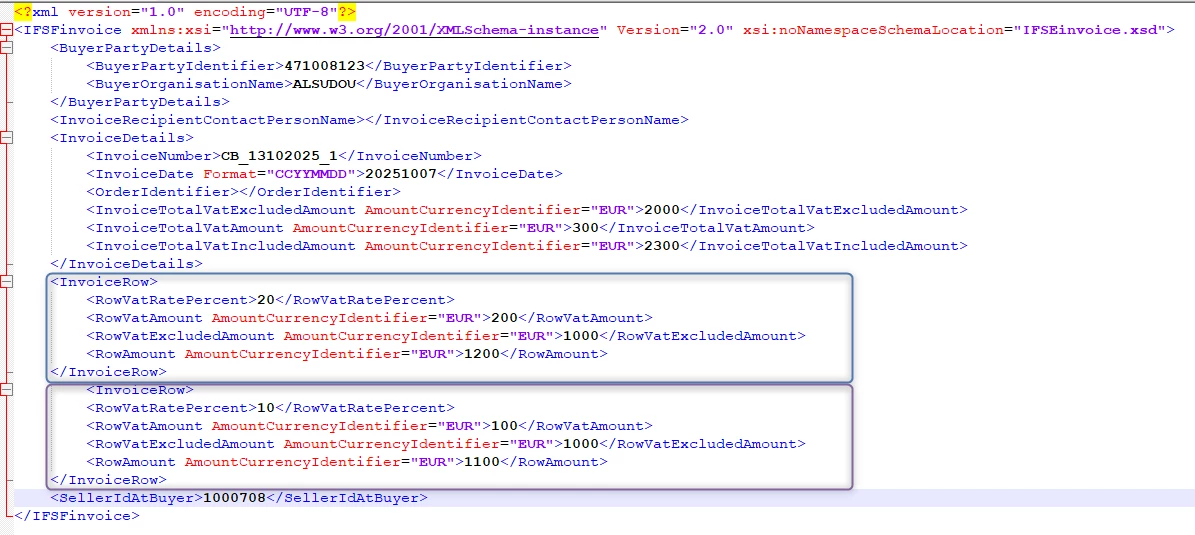Click the closing </IFSFinvoice> tag
Screen dimensions: 1195x535
coord(77,516)
